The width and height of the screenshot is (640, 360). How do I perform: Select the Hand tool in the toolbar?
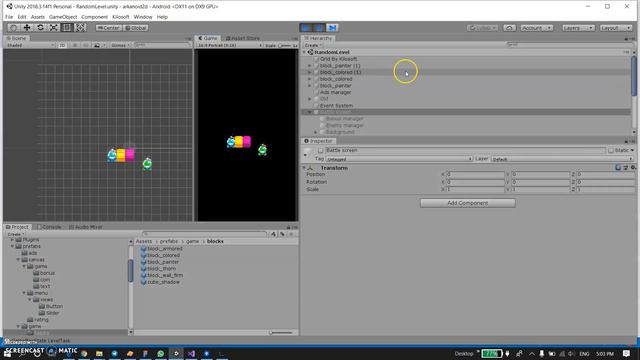coord(13,28)
